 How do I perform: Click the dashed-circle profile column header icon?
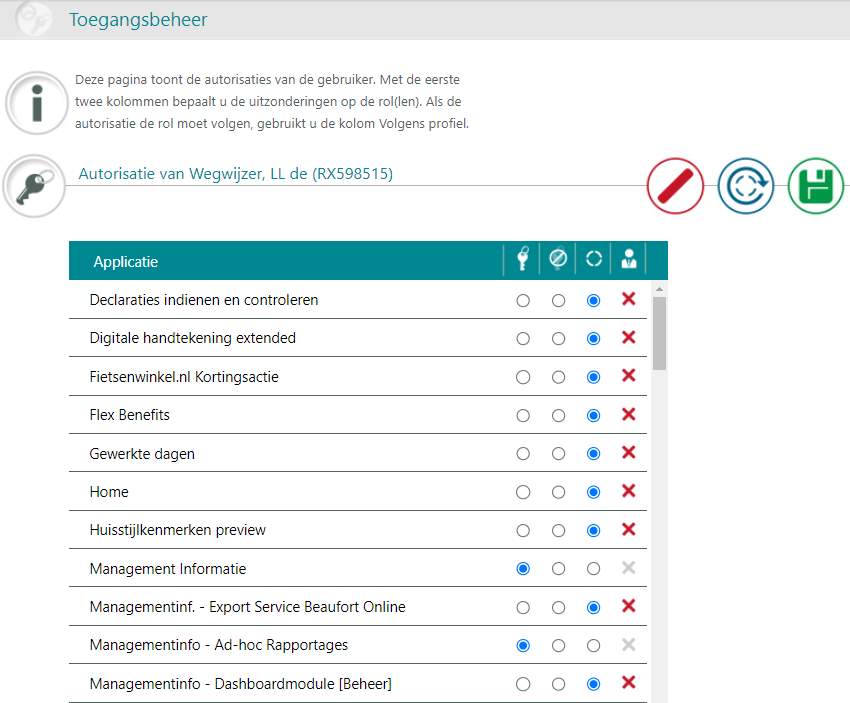(x=594, y=259)
